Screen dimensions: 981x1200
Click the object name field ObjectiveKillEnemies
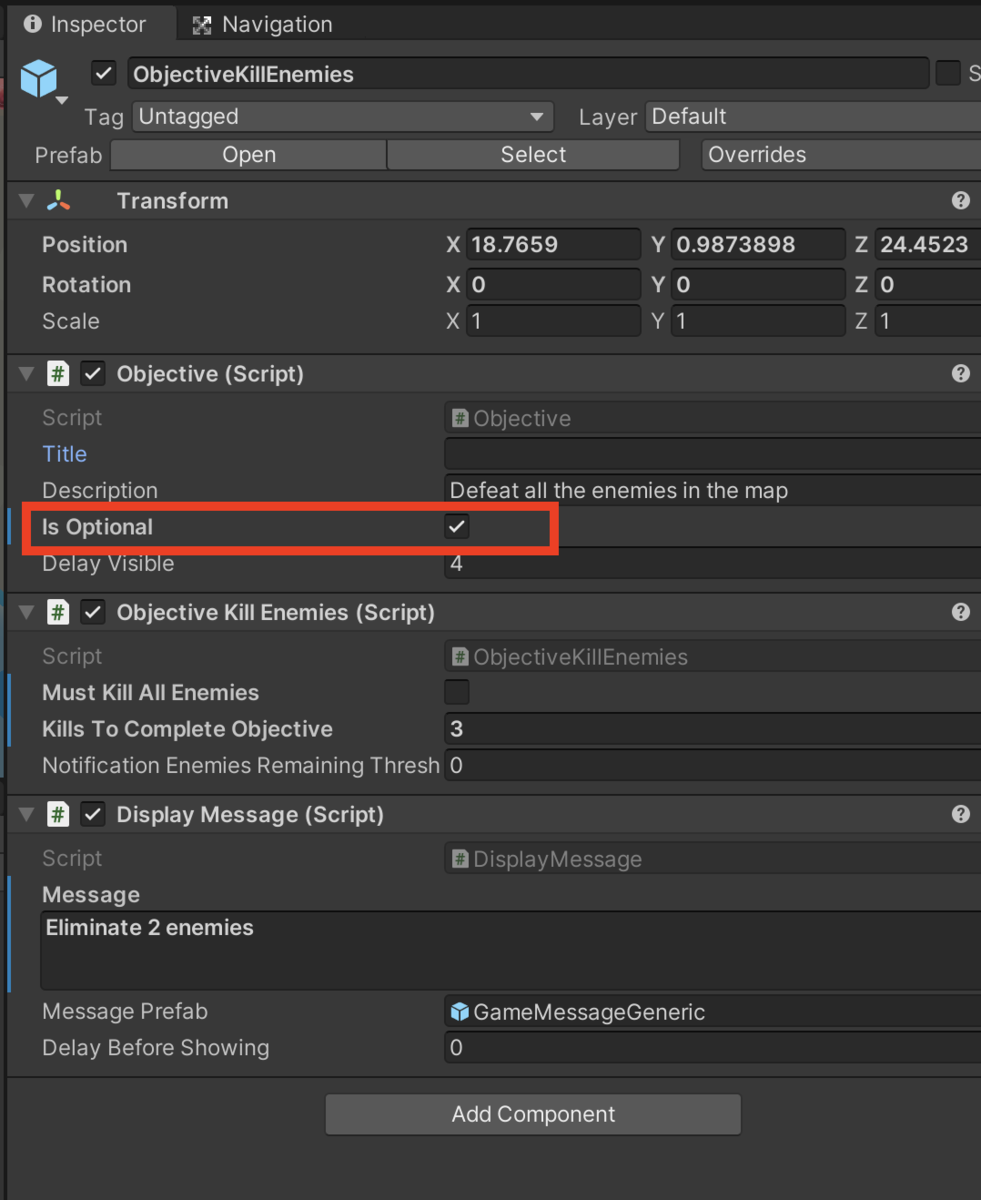click(528, 74)
